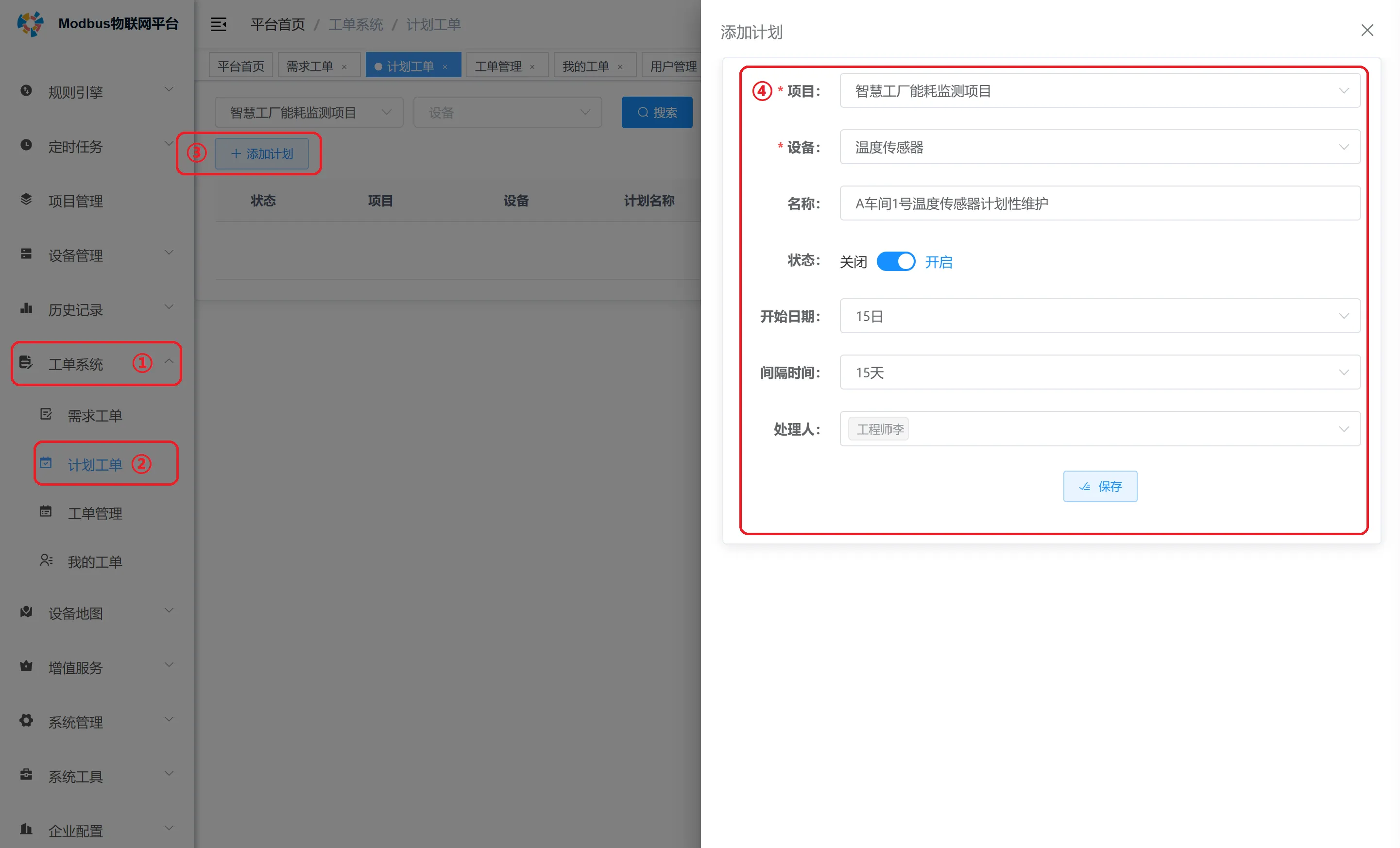Select 历史记录 from the sidebar
The image size is (1400, 848).
pyautogui.click(x=76, y=309)
